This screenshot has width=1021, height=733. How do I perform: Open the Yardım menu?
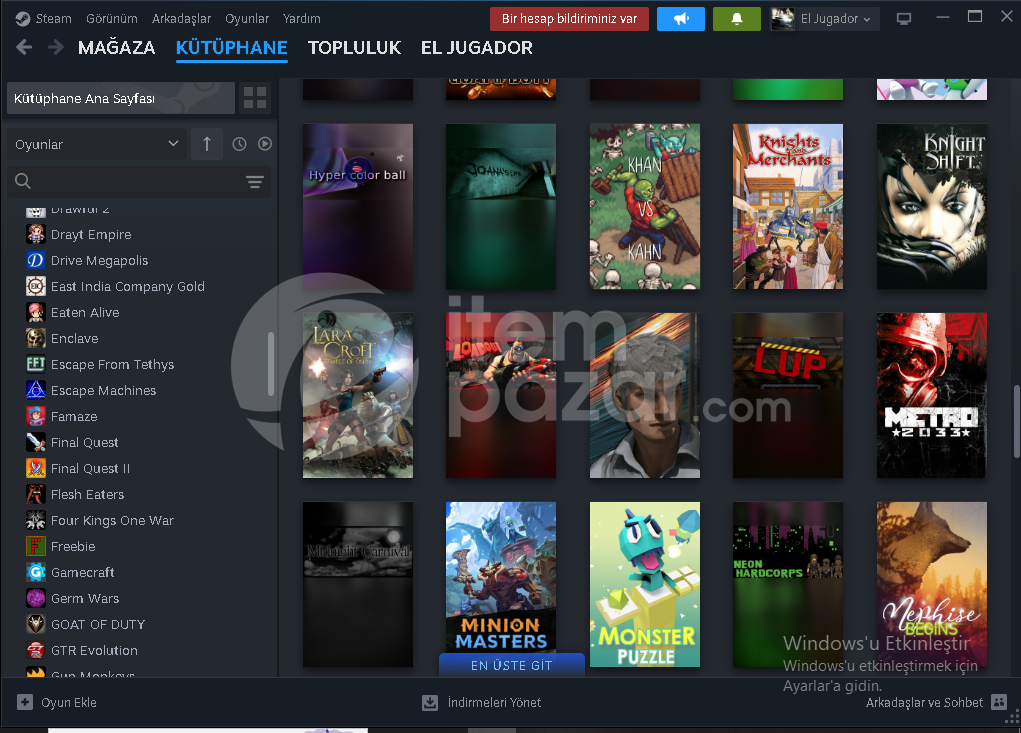point(301,19)
